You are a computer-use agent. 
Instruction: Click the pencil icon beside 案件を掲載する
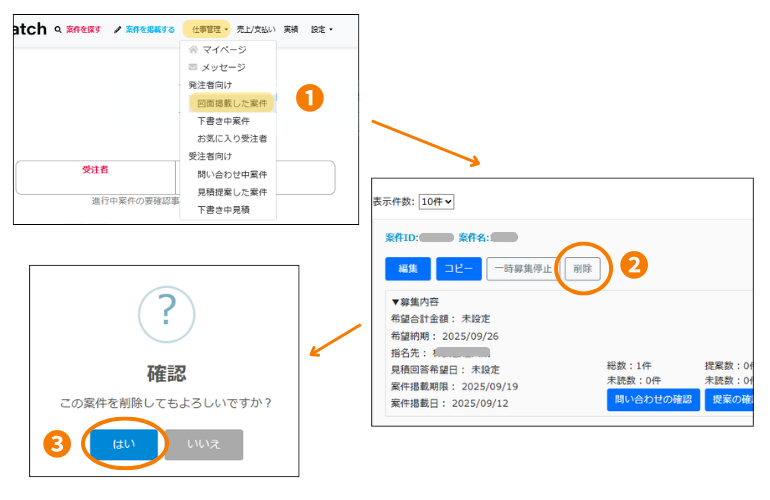(117, 29)
